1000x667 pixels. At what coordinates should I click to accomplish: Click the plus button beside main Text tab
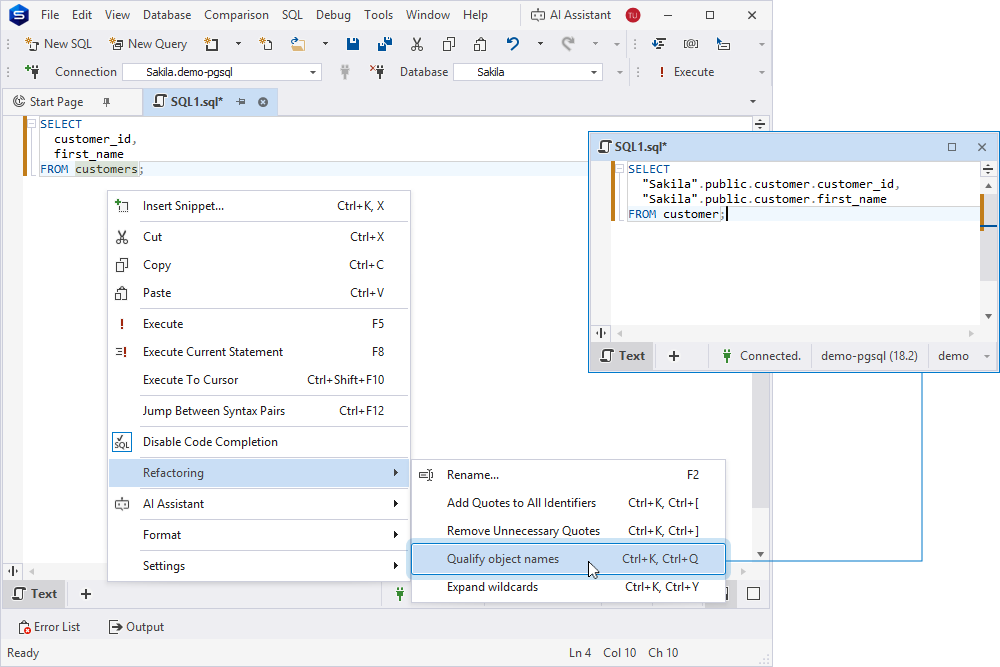coord(85,594)
